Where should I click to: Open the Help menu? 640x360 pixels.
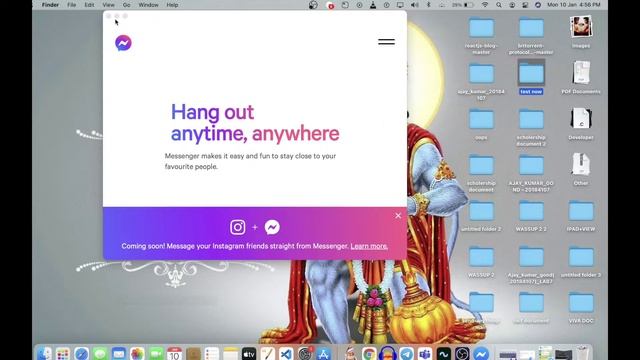pos(172,5)
